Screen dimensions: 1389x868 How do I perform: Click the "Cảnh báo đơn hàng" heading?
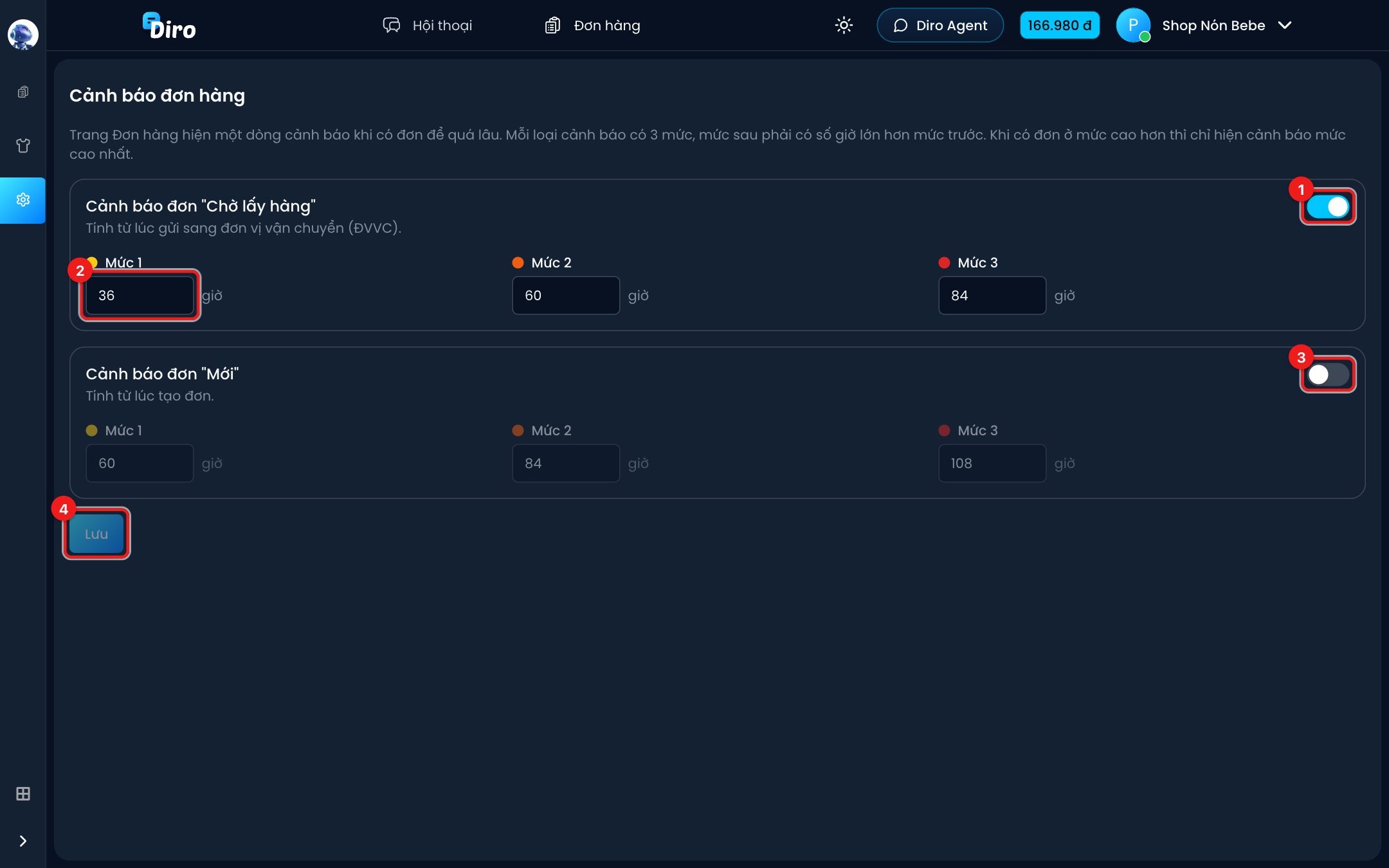(x=157, y=95)
